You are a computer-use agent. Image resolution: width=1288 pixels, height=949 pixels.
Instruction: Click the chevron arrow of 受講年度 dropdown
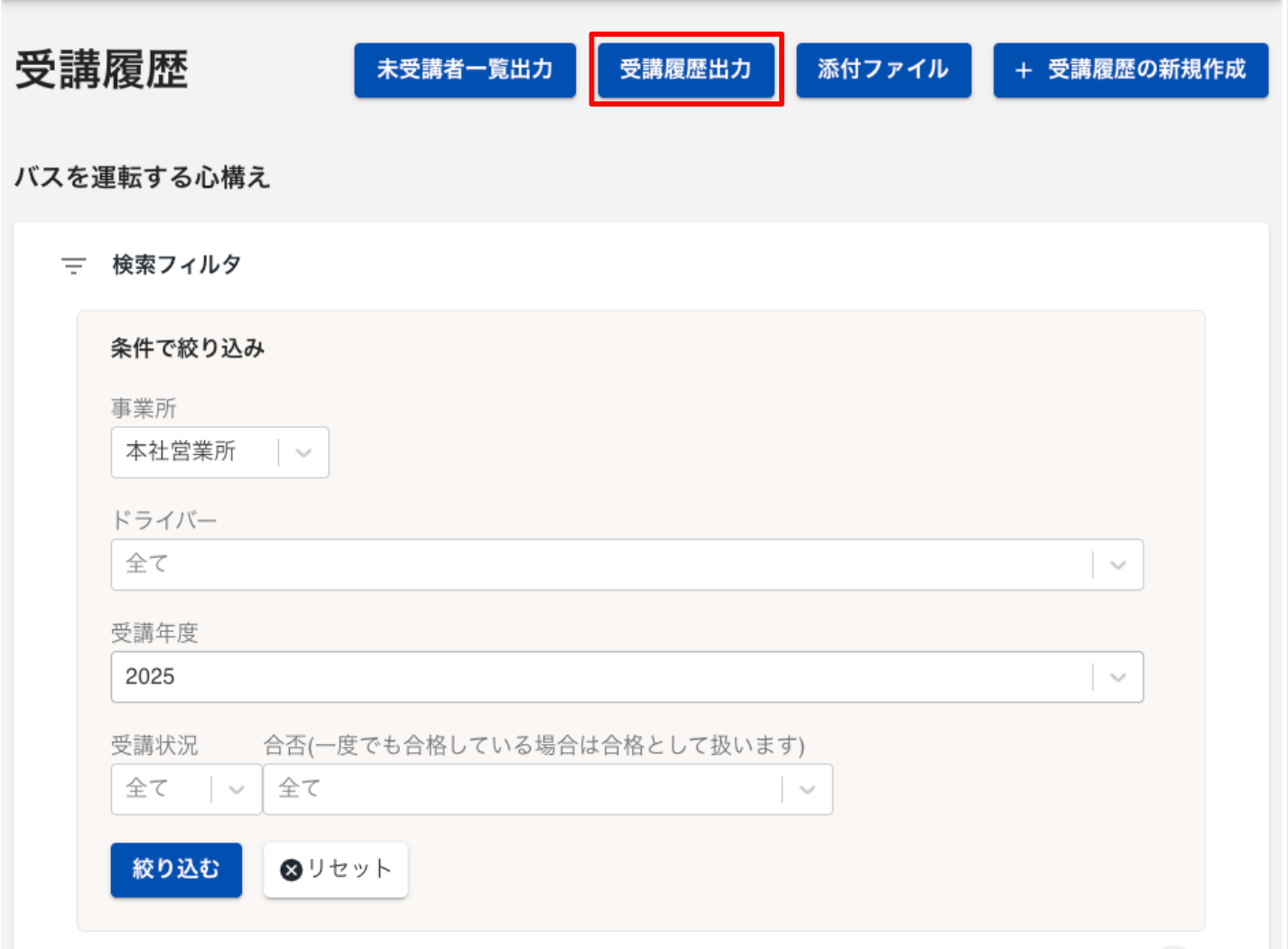click(x=1117, y=677)
